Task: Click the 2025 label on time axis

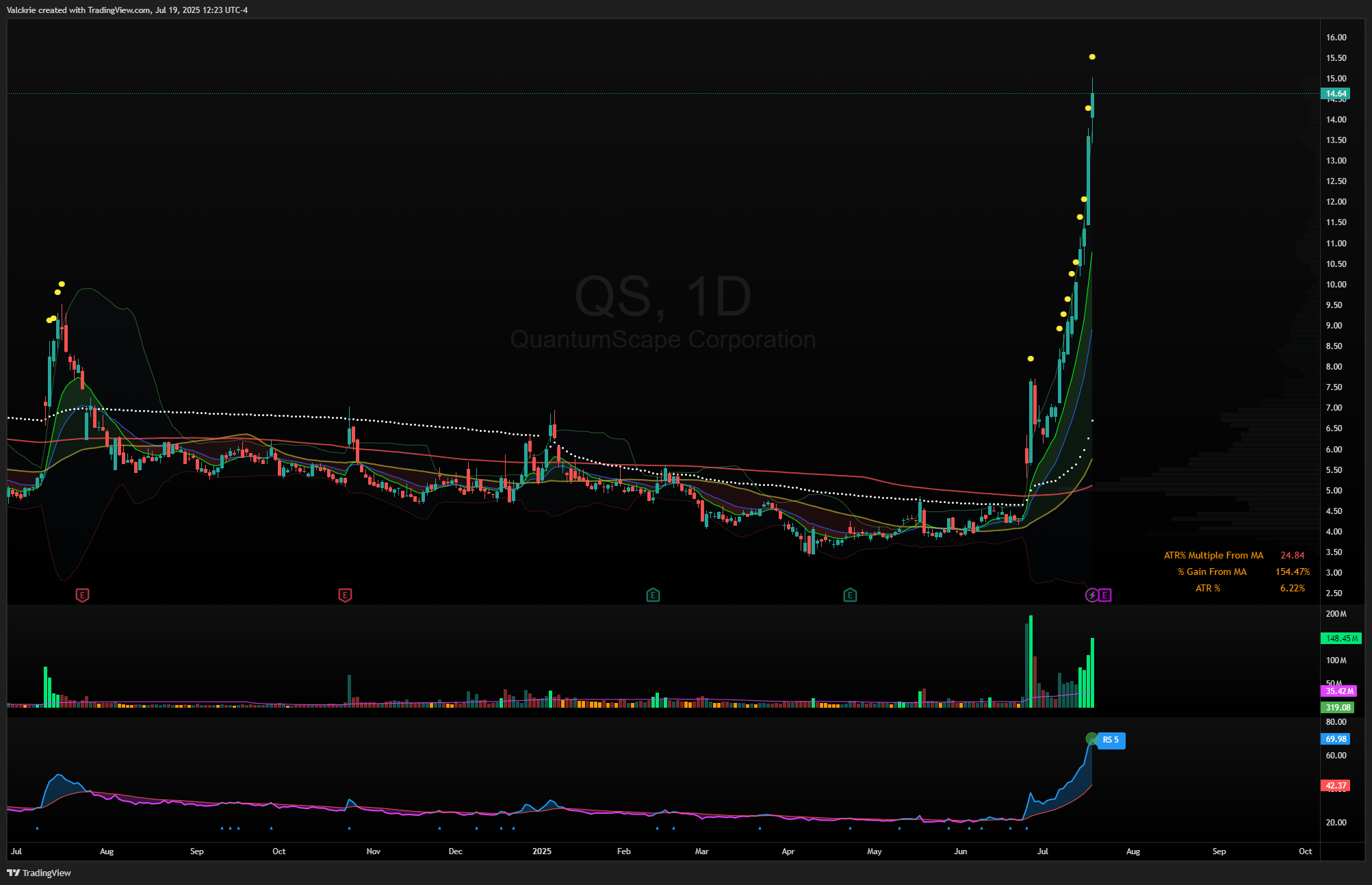Action: [x=541, y=851]
